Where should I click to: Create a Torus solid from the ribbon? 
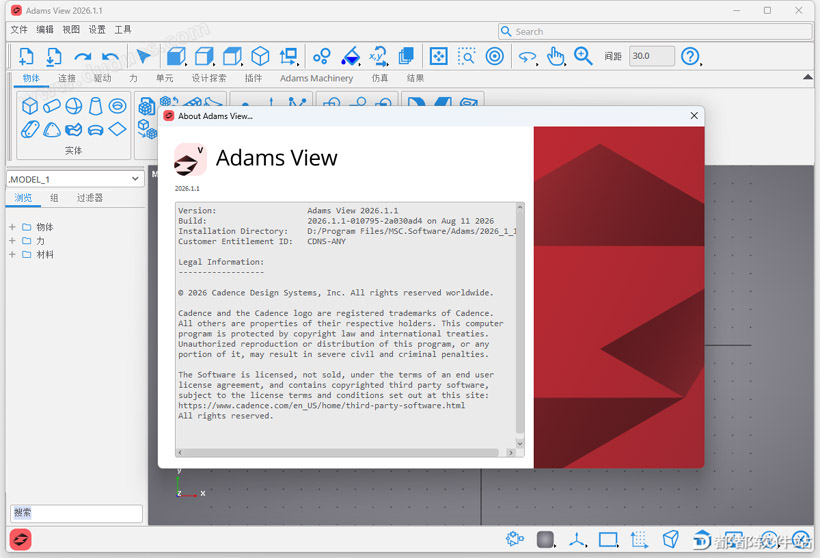pyautogui.click(x=118, y=106)
